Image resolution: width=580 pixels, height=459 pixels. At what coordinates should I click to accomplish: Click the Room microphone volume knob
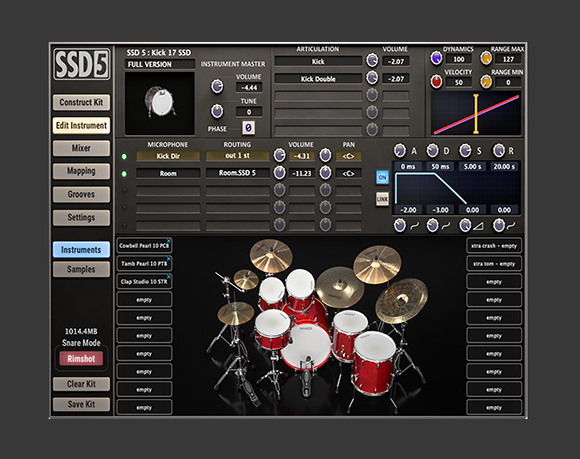pos(279,173)
